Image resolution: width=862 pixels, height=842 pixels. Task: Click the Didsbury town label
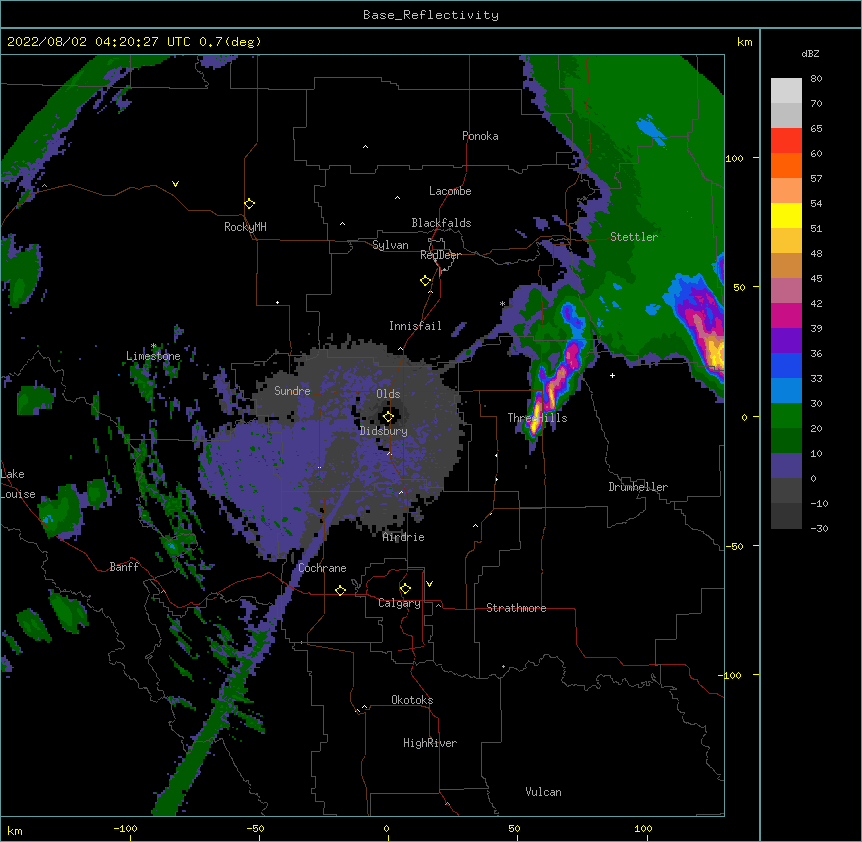click(384, 431)
